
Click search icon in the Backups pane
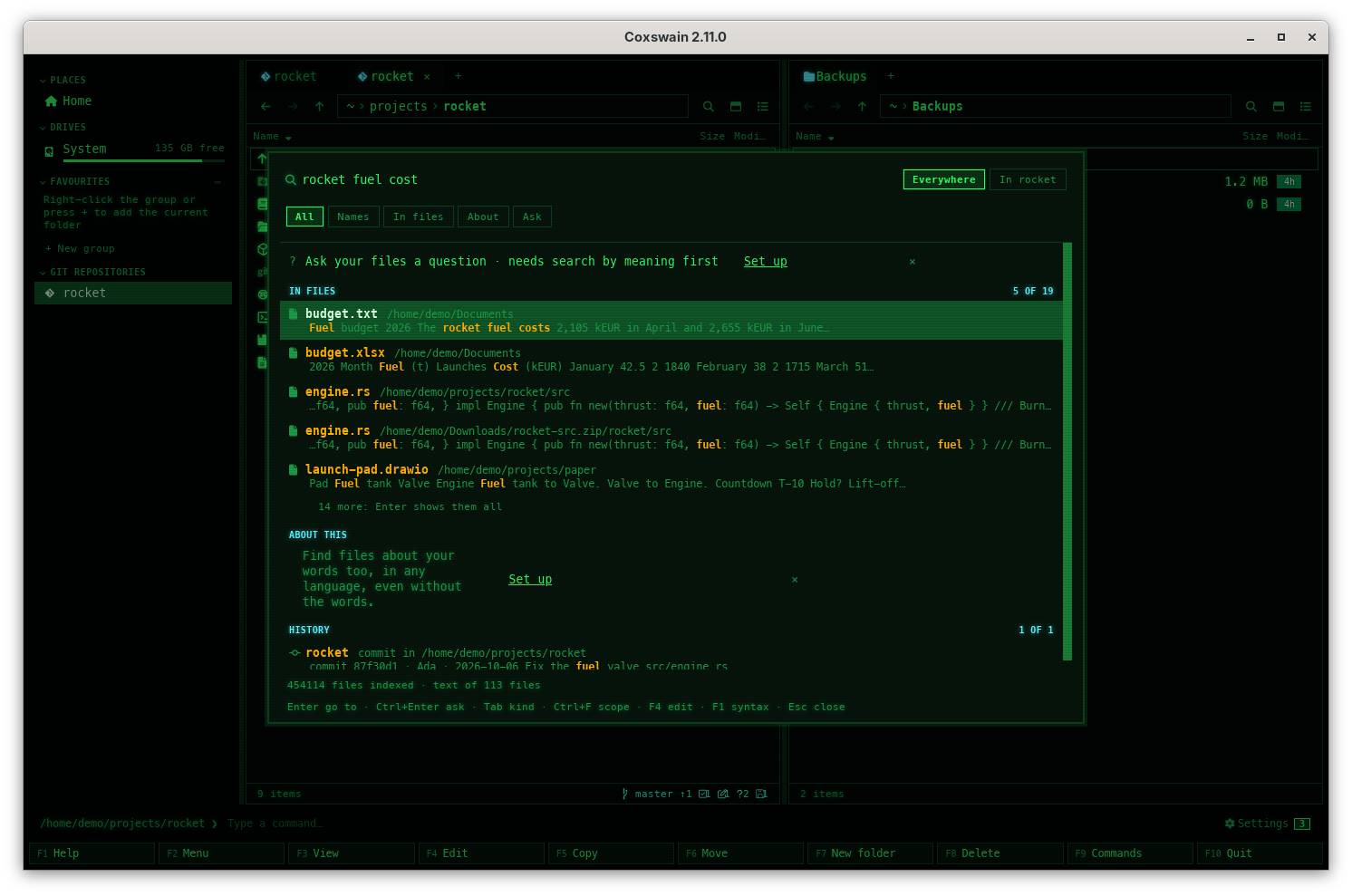[x=1251, y=107]
